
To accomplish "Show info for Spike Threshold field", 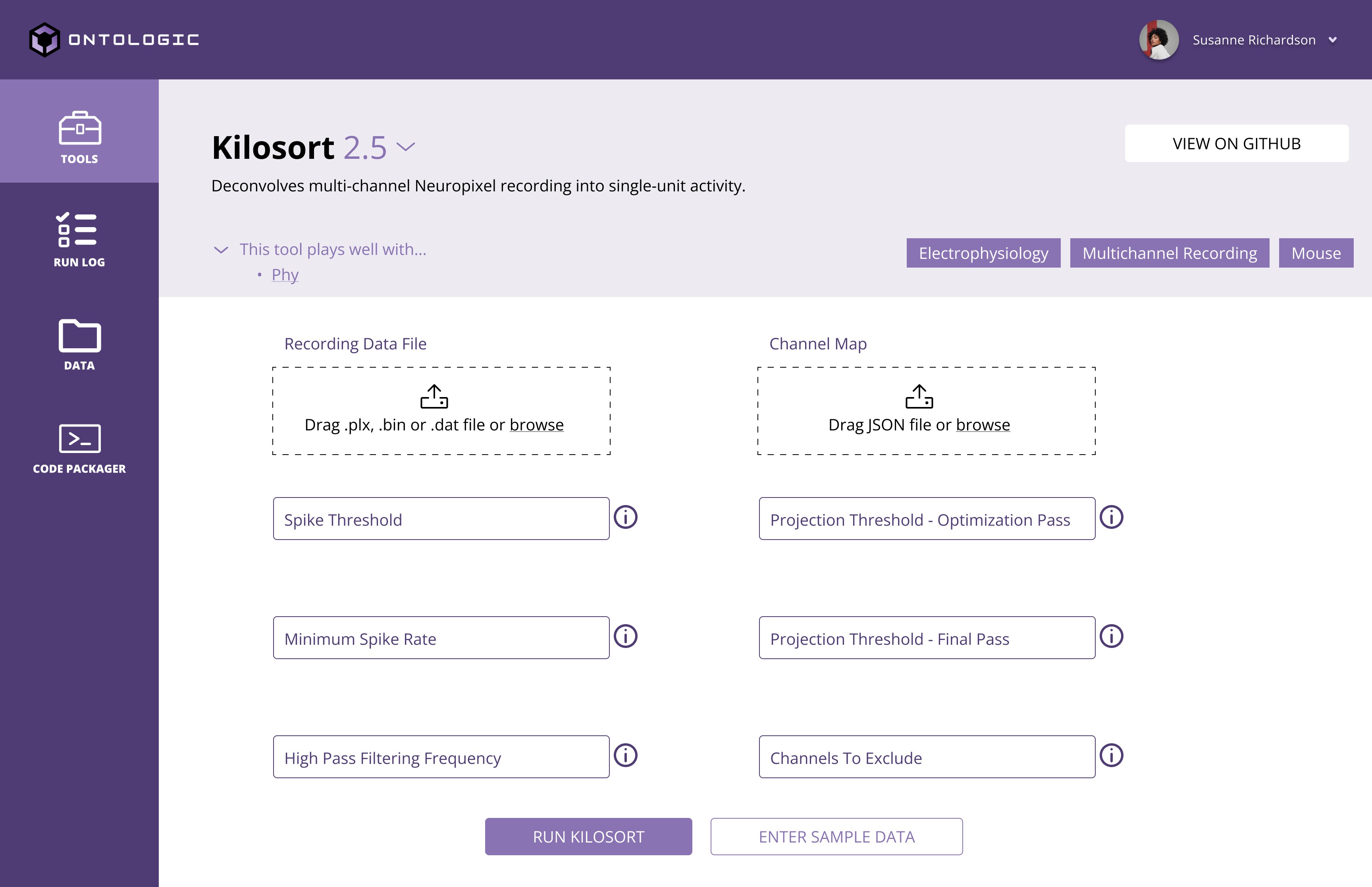I will (x=625, y=517).
